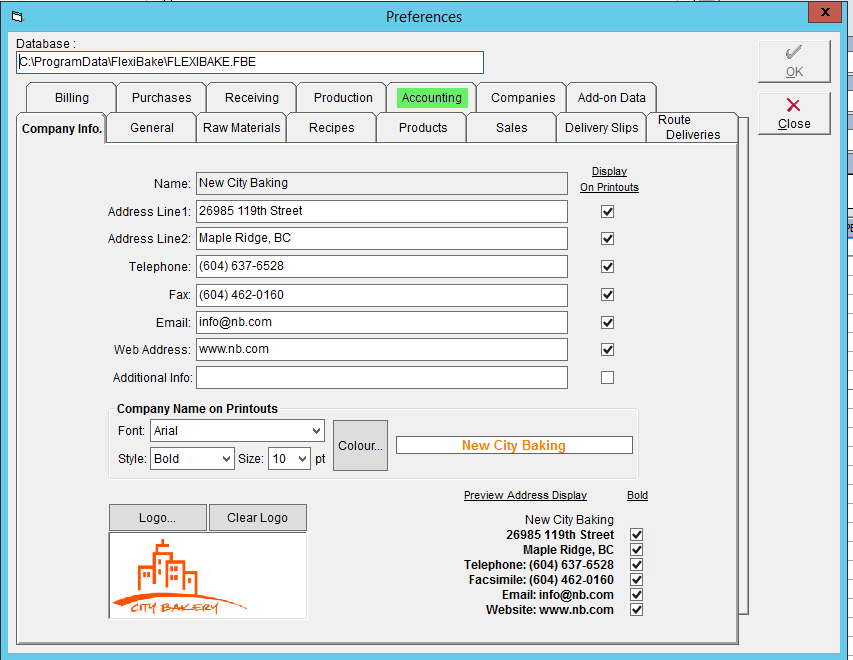Image resolution: width=853 pixels, height=660 pixels.
Task: Open the Receiving tab
Action: pyautogui.click(x=251, y=97)
